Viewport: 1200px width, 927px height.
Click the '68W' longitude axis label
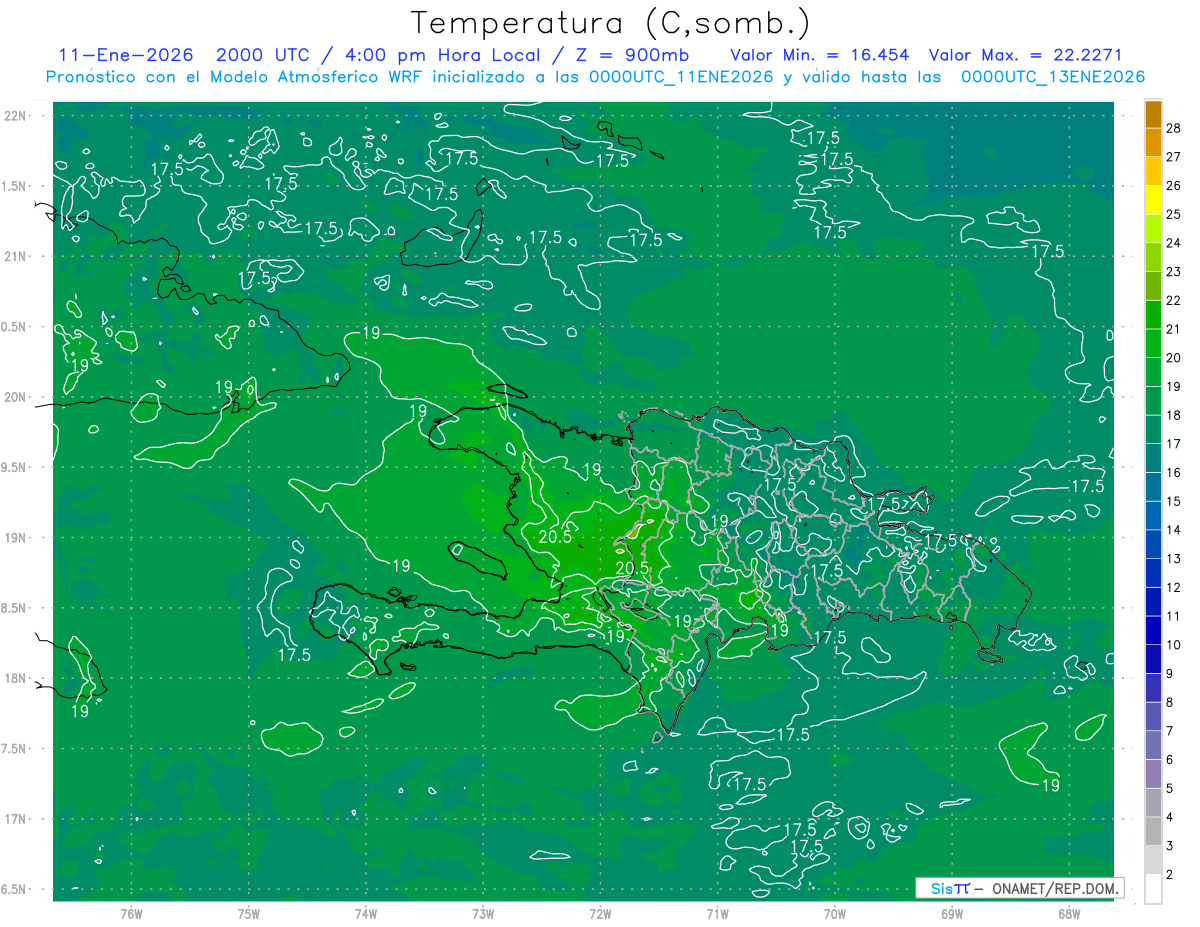[x=1069, y=913]
